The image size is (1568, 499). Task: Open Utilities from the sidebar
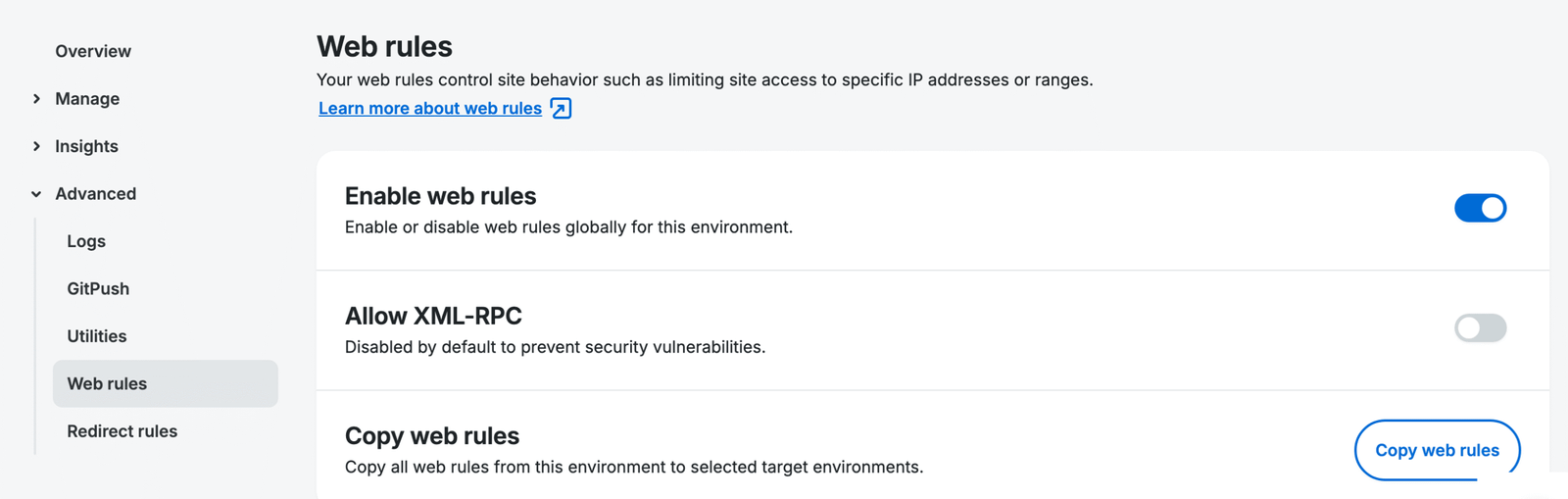[x=97, y=336]
